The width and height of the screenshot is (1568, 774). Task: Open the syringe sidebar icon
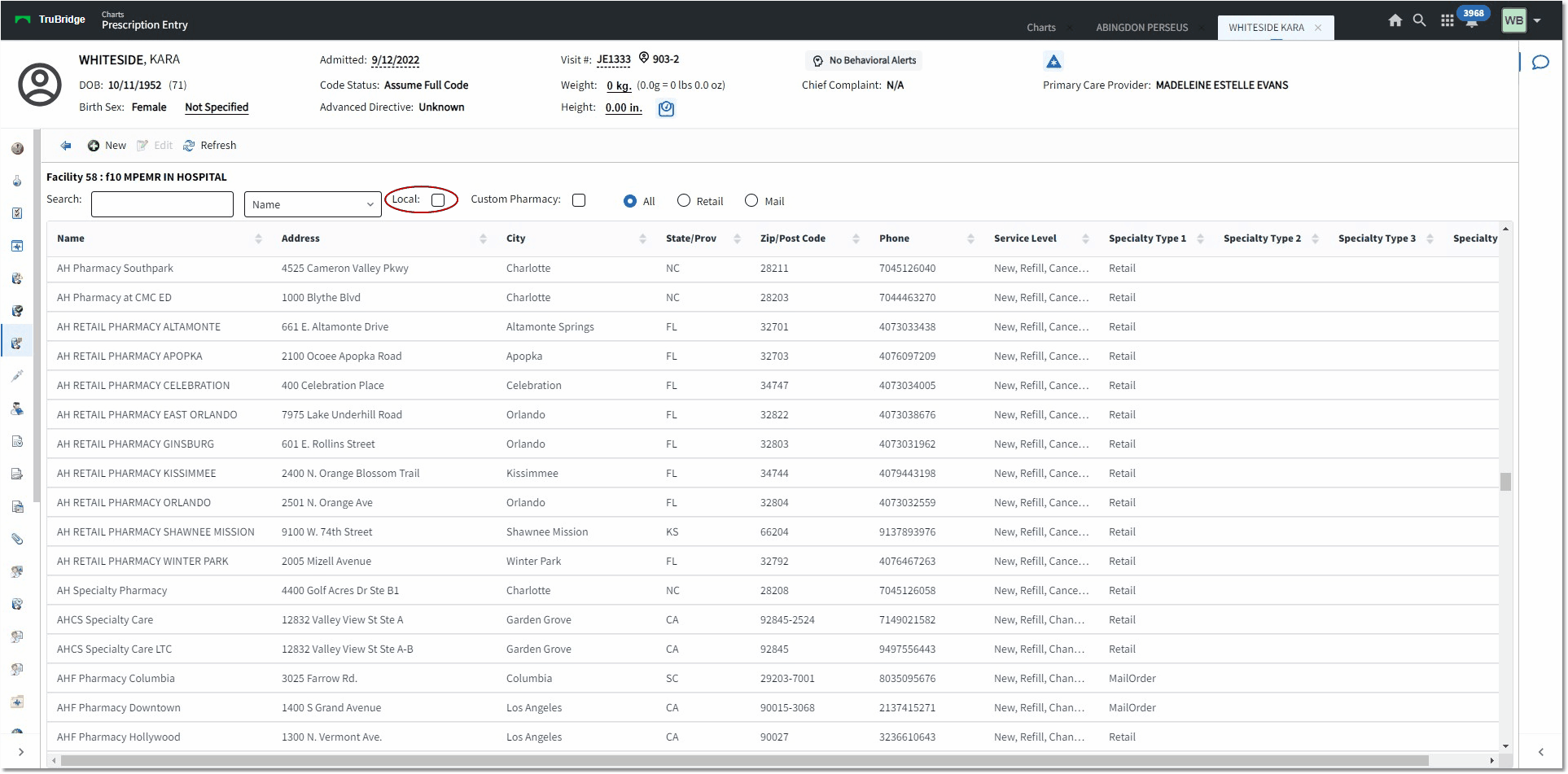tap(17, 376)
